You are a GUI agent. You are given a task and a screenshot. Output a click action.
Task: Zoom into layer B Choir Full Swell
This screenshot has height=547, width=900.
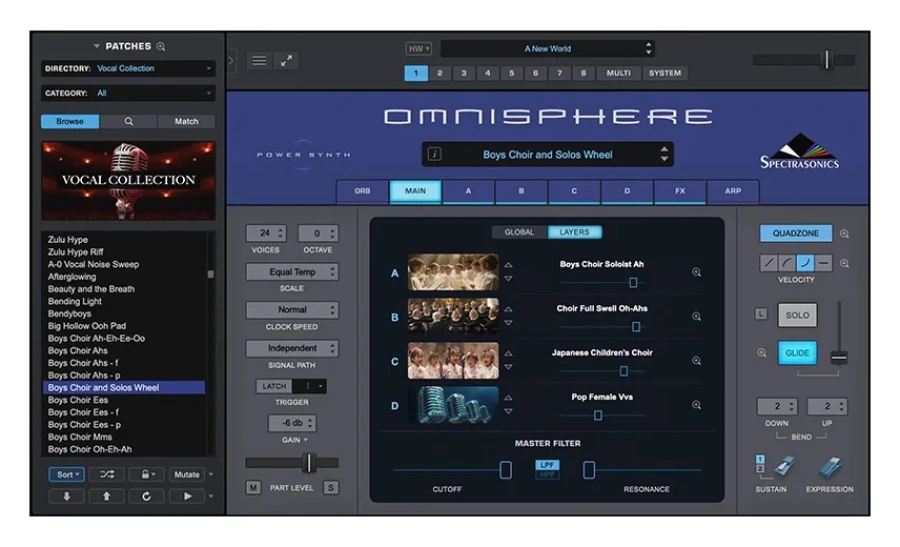click(x=696, y=316)
